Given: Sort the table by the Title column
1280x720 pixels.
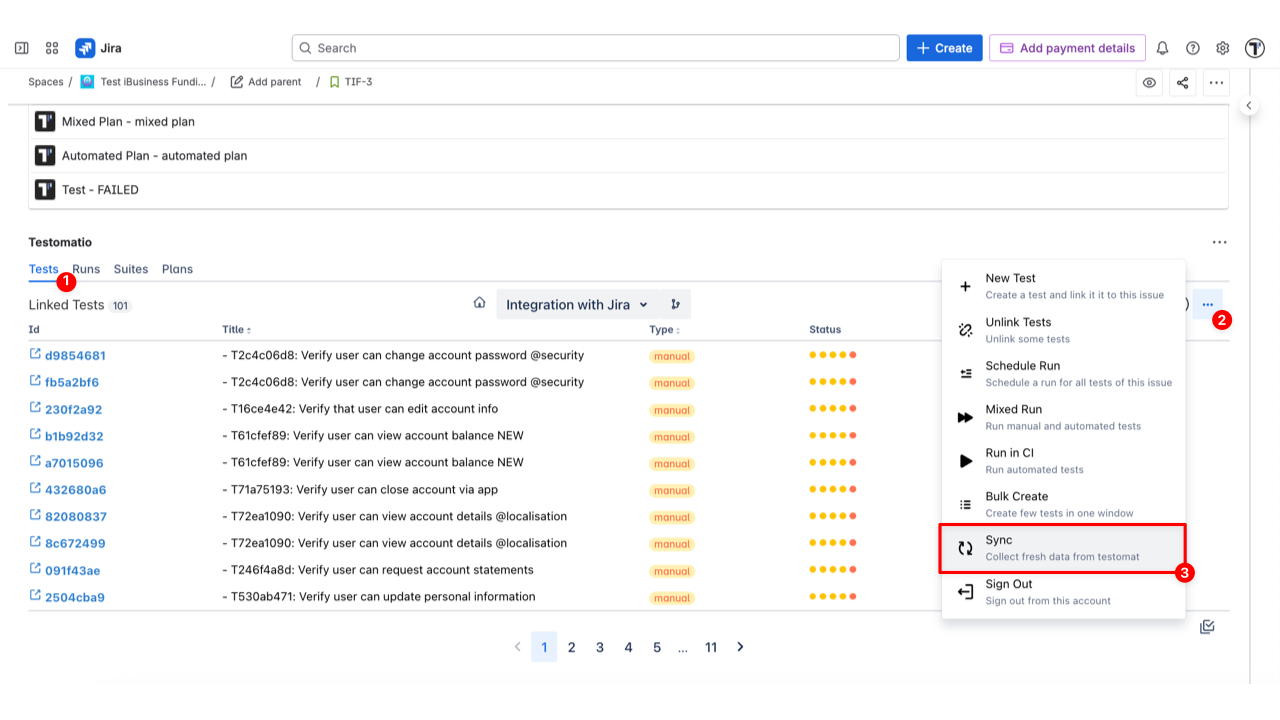Looking at the screenshot, I should pyautogui.click(x=236, y=330).
